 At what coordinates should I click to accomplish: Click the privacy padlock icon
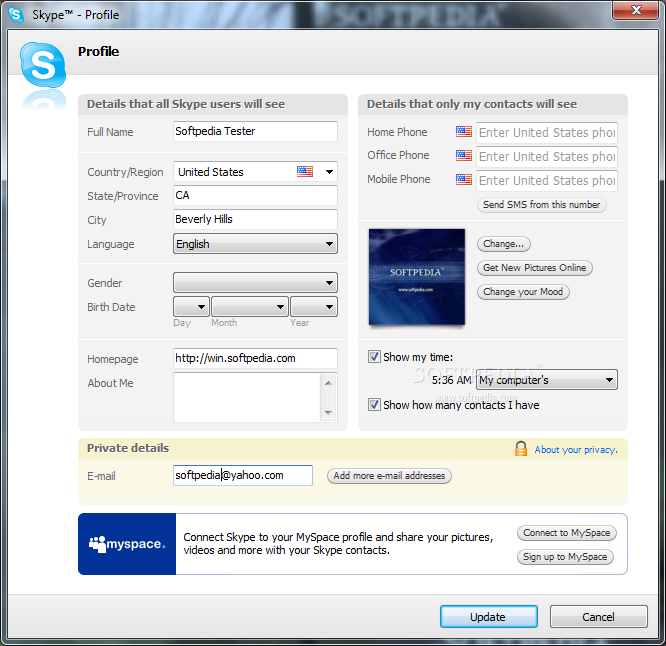(521, 449)
